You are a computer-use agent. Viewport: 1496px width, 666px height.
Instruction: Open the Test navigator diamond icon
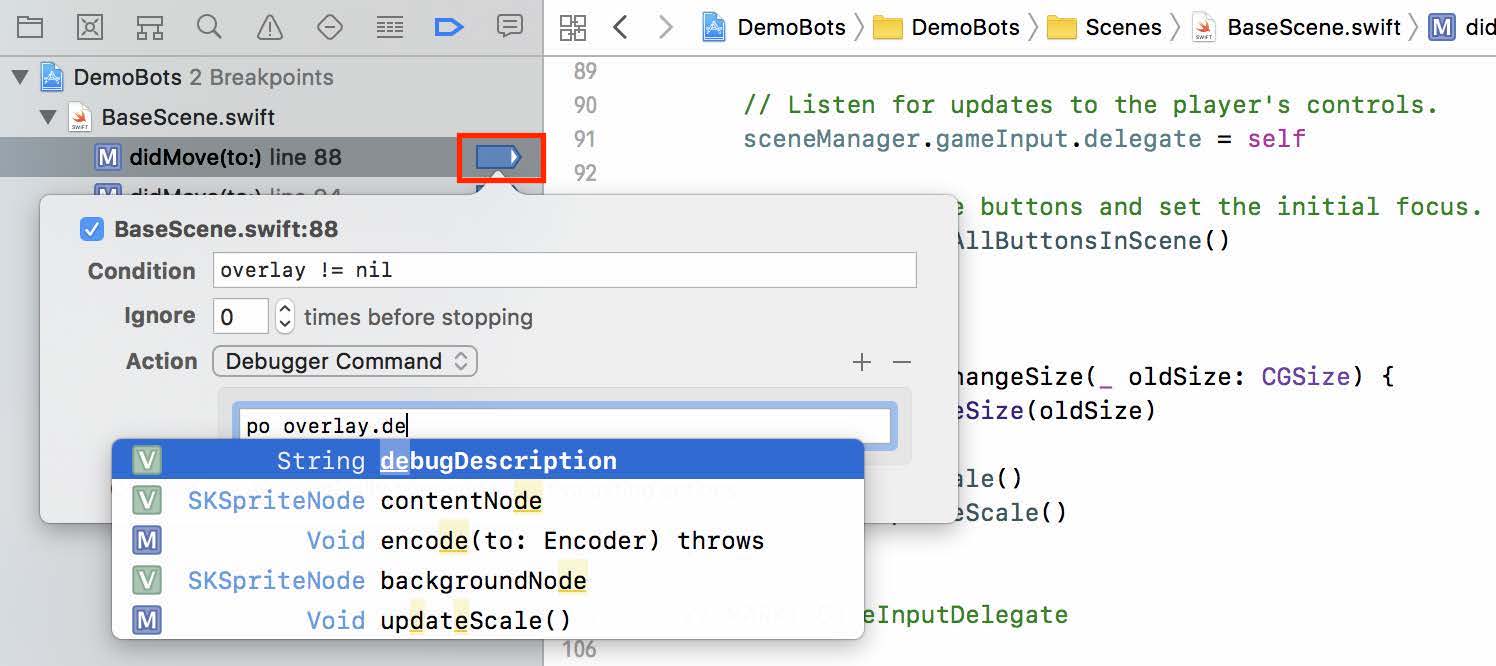coord(330,27)
